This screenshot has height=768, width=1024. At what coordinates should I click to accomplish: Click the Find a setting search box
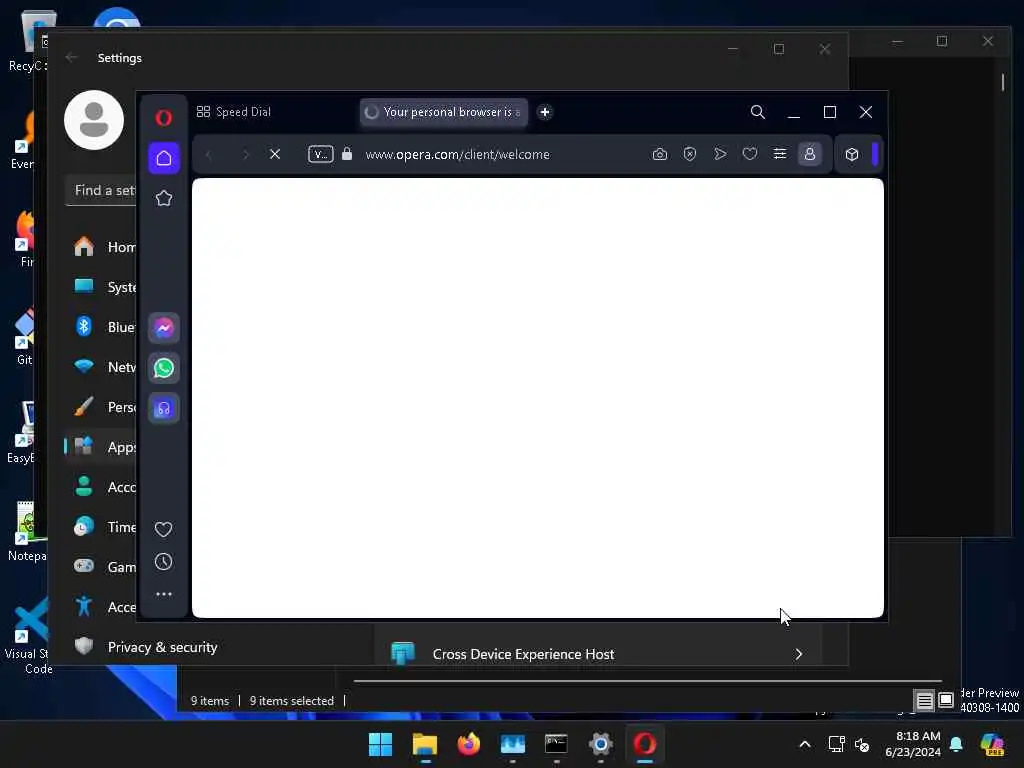(x=101, y=190)
